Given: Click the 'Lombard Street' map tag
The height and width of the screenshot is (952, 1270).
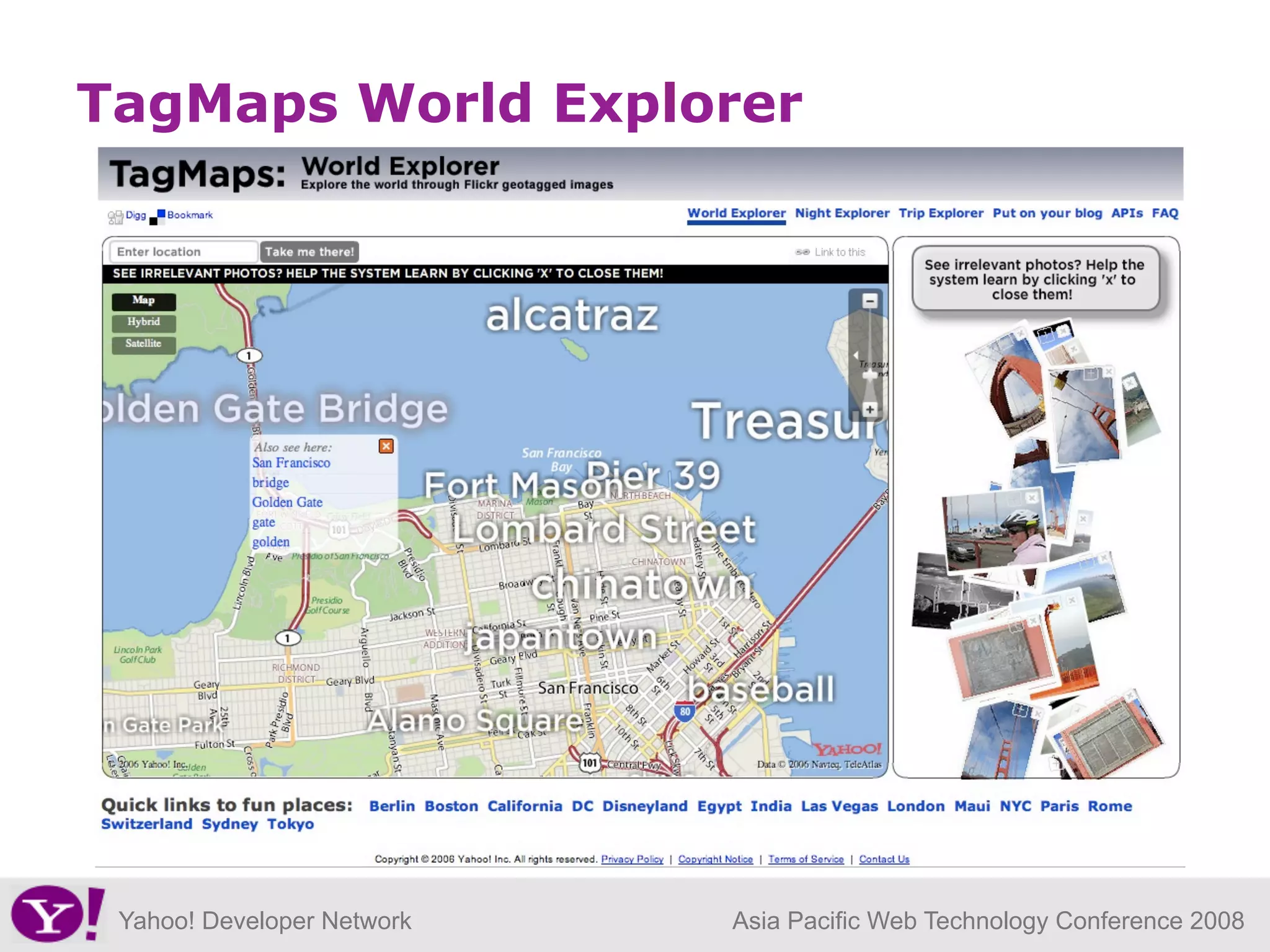Looking at the screenshot, I should [x=604, y=529].
